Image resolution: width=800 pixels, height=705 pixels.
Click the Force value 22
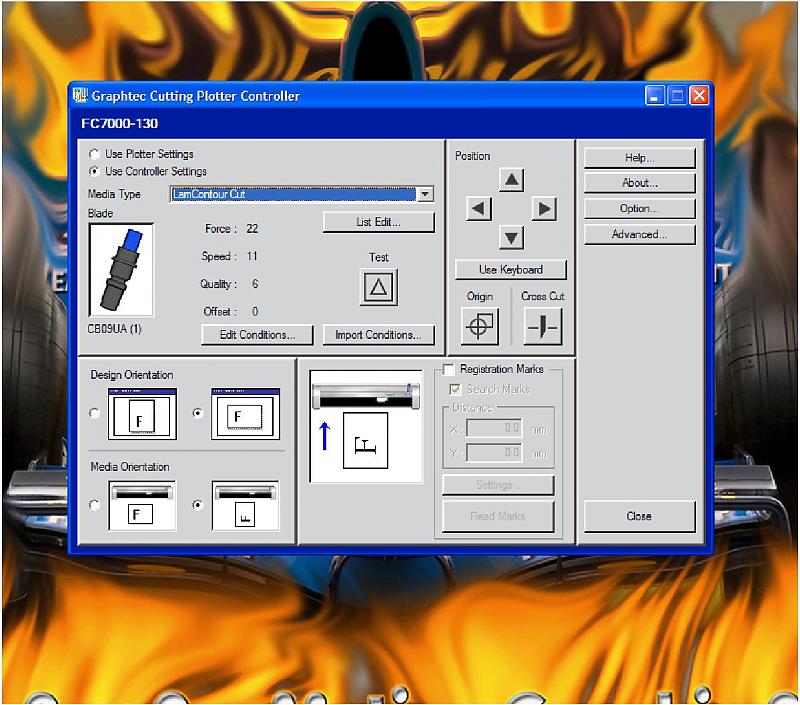[x=252, y=229]
